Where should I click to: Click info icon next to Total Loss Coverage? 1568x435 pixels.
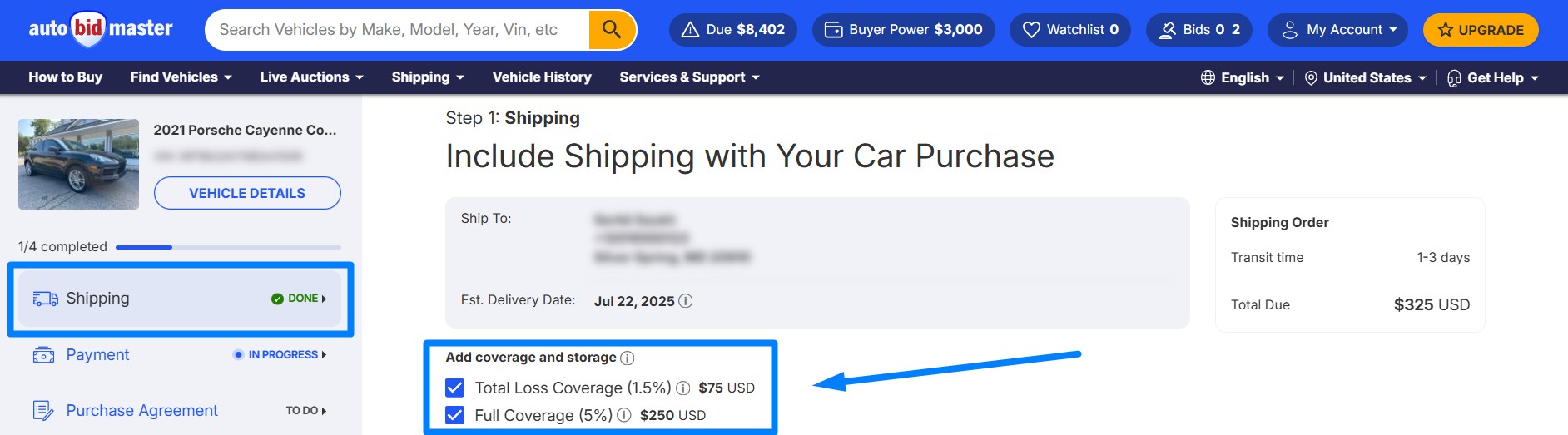click(683, 388)
